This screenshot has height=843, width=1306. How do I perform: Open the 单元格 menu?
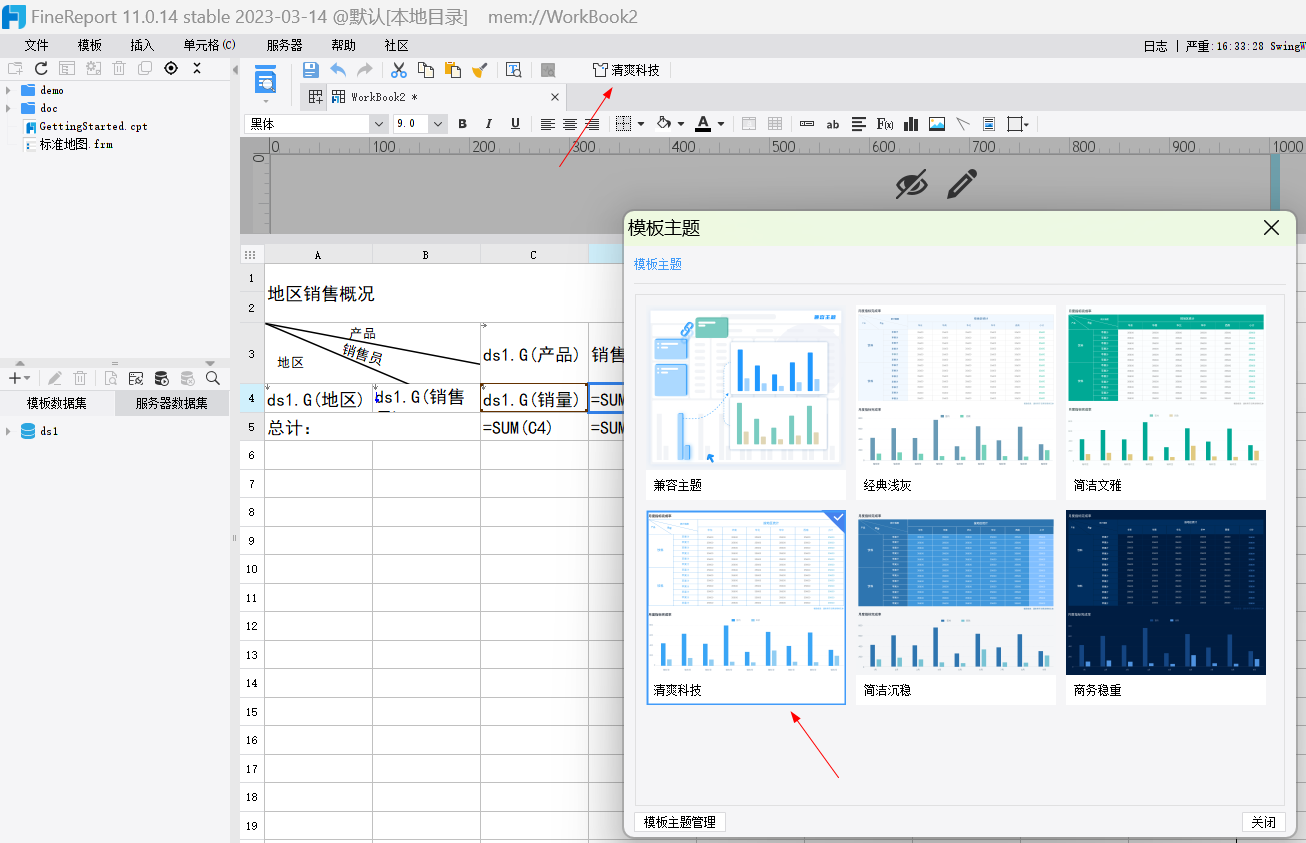point(209,45)
